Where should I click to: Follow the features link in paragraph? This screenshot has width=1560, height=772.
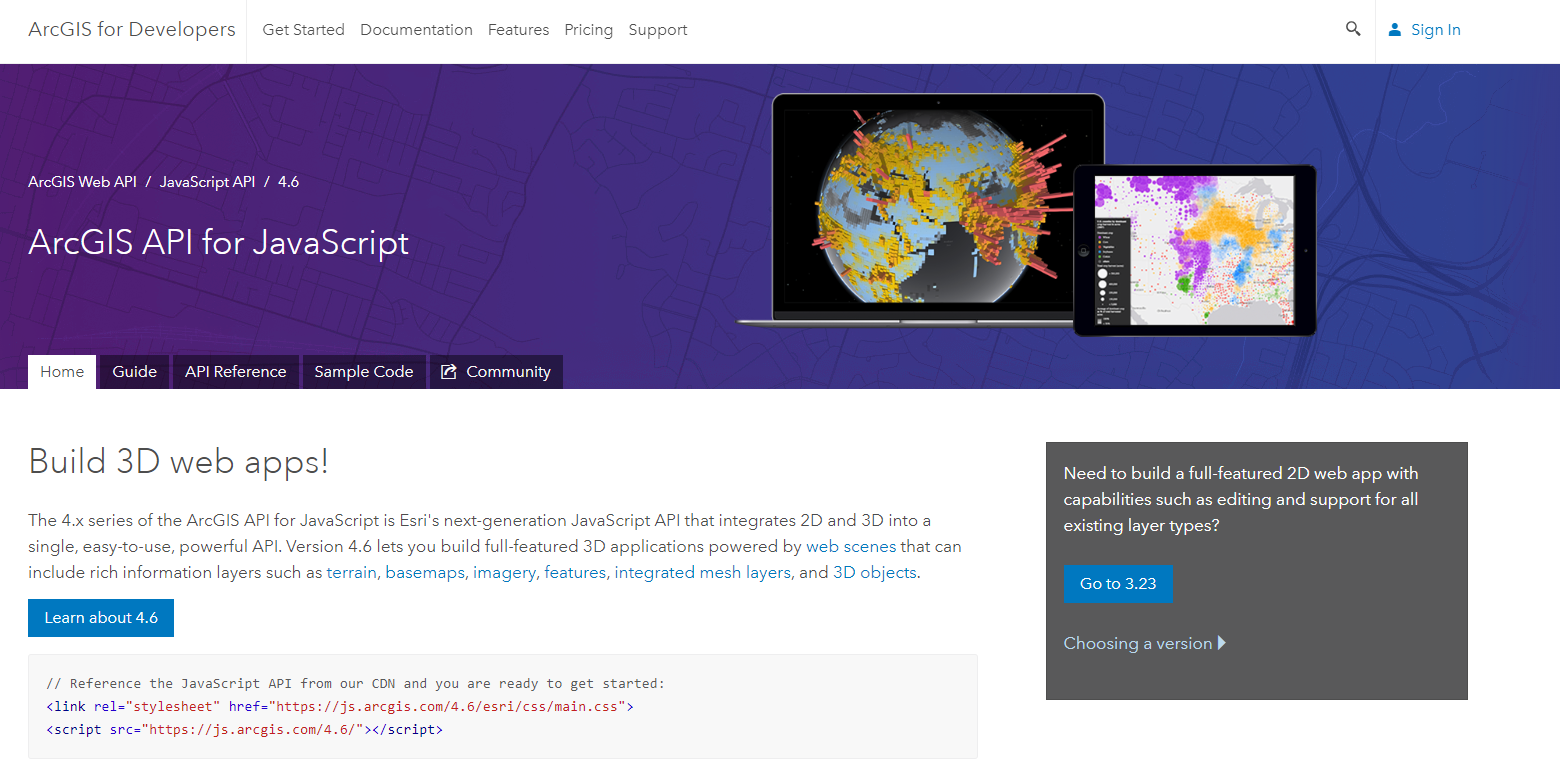click(575, 573)
